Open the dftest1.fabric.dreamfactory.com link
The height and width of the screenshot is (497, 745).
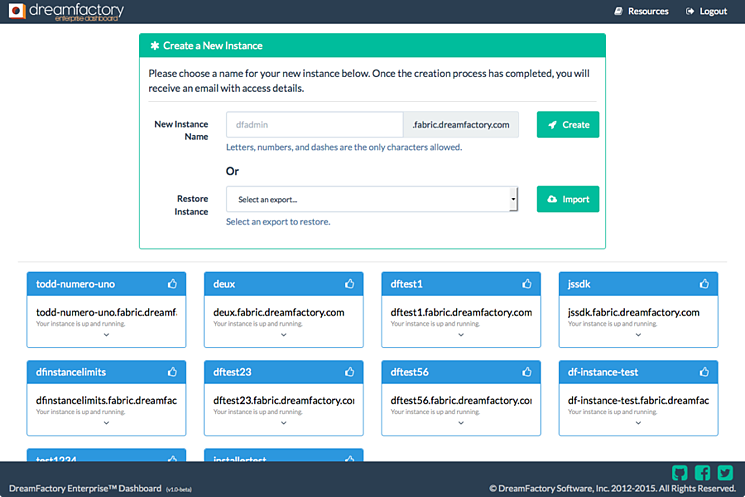[x=461, y=312]
